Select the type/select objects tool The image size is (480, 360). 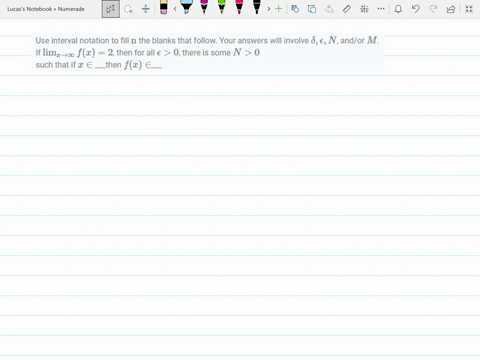(x=111, y=9)
